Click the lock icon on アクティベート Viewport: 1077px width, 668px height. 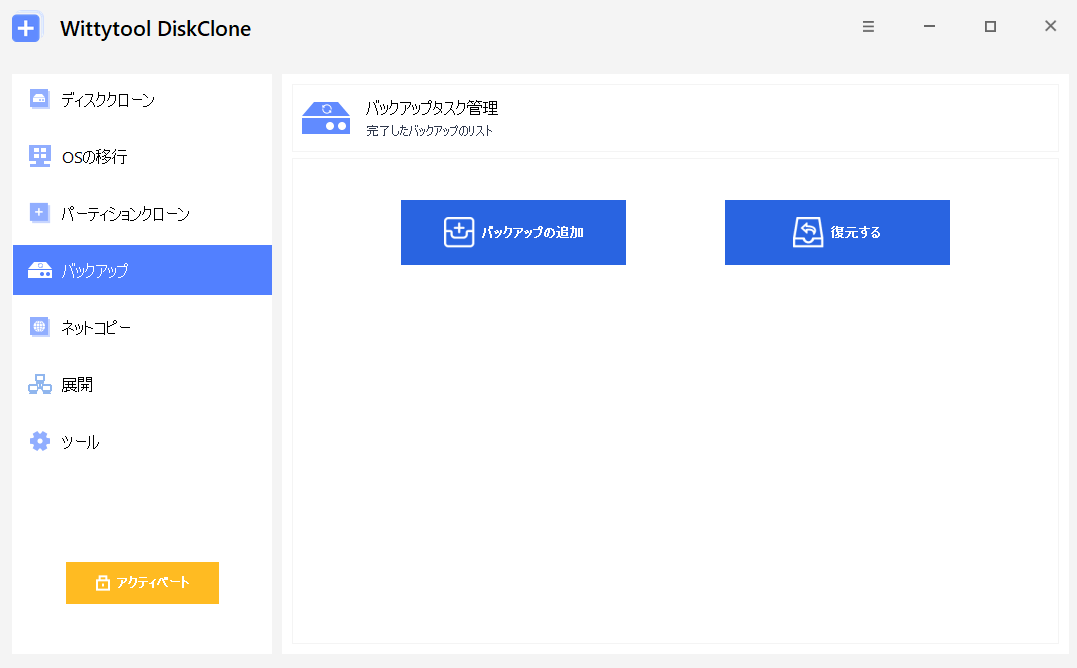tap(102, 583)
